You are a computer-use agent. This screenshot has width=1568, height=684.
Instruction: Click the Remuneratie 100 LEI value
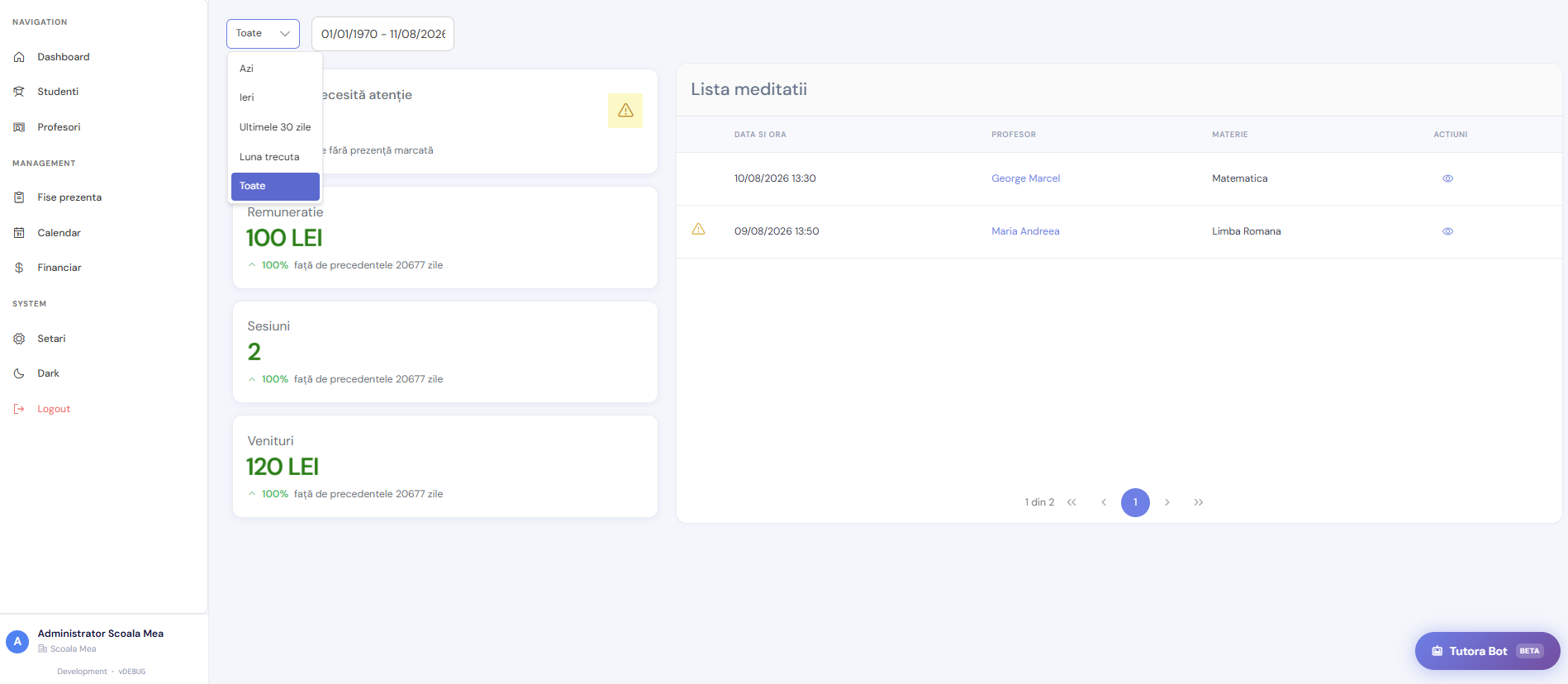284,238
